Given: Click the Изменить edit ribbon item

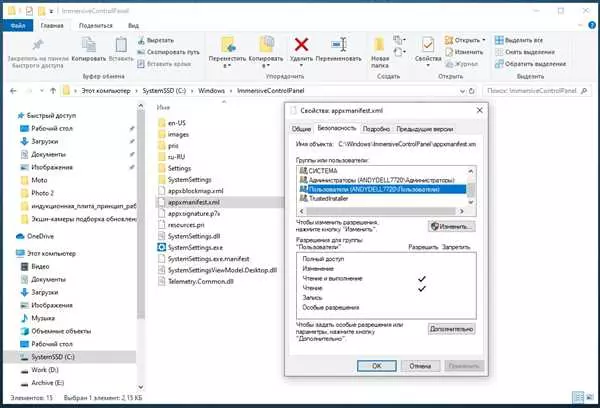Looking at the screenshot, I should [x=464, y=52].
